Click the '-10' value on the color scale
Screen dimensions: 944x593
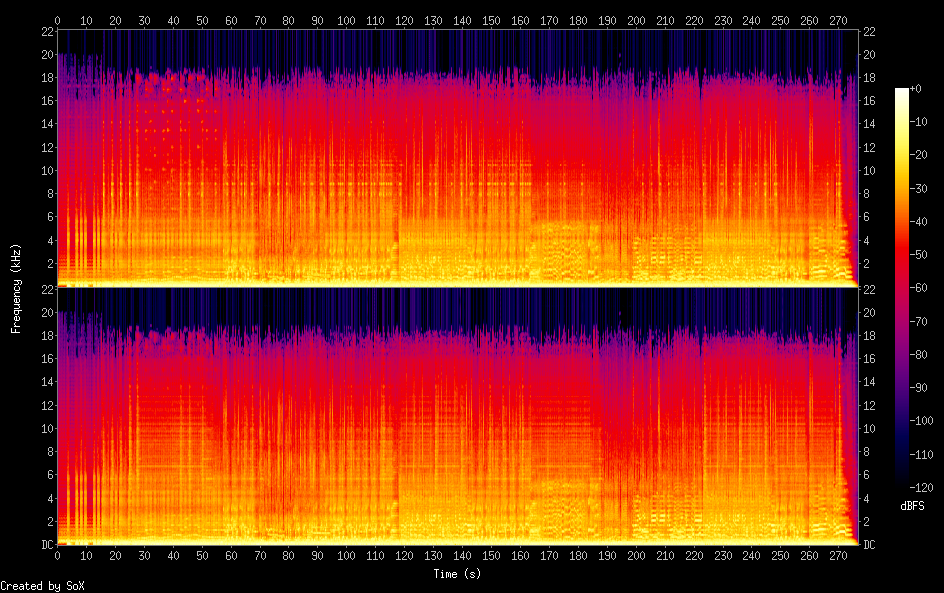coord(919,122)
